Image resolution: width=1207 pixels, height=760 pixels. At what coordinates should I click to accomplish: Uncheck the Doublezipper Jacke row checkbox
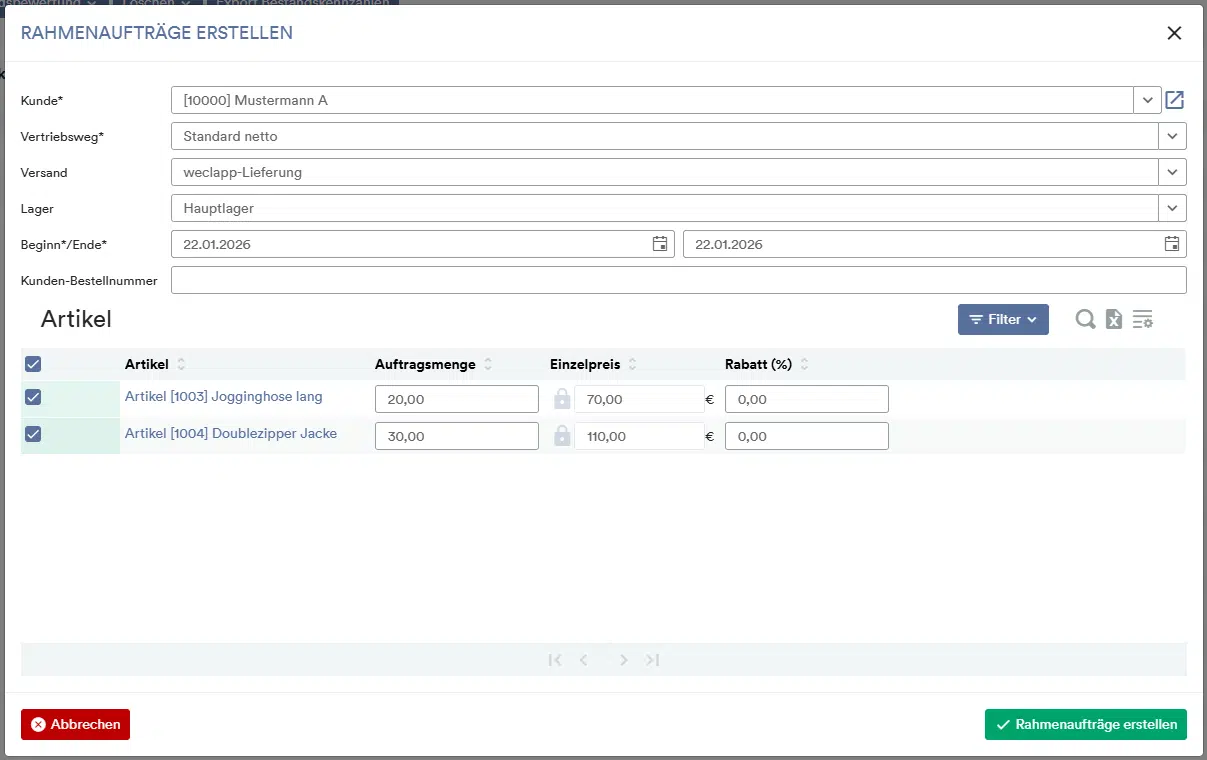coord(33,434)
